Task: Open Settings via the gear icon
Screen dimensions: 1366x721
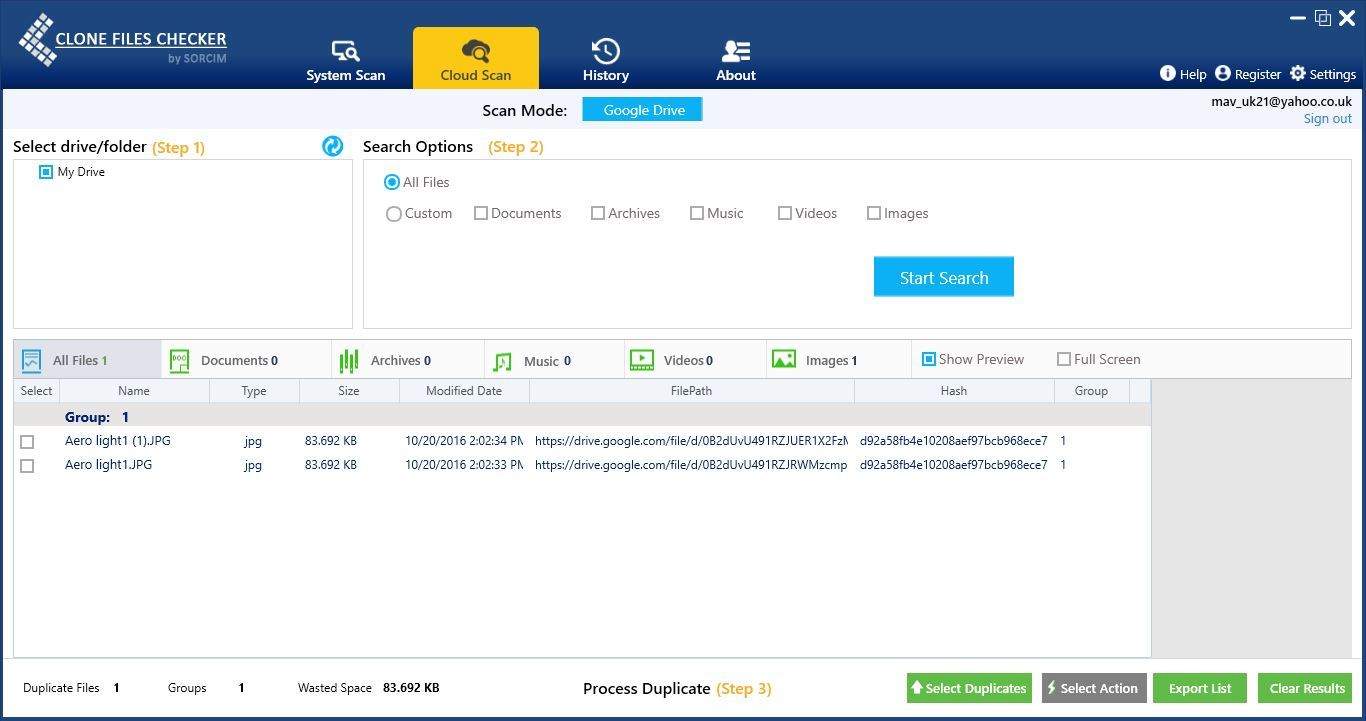Action: (x=1298, y=73)
